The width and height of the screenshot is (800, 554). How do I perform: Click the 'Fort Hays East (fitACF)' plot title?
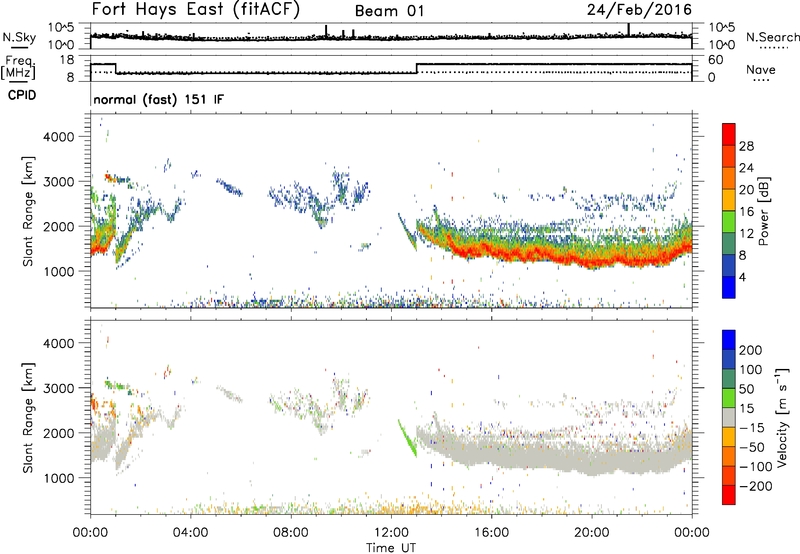195,9
